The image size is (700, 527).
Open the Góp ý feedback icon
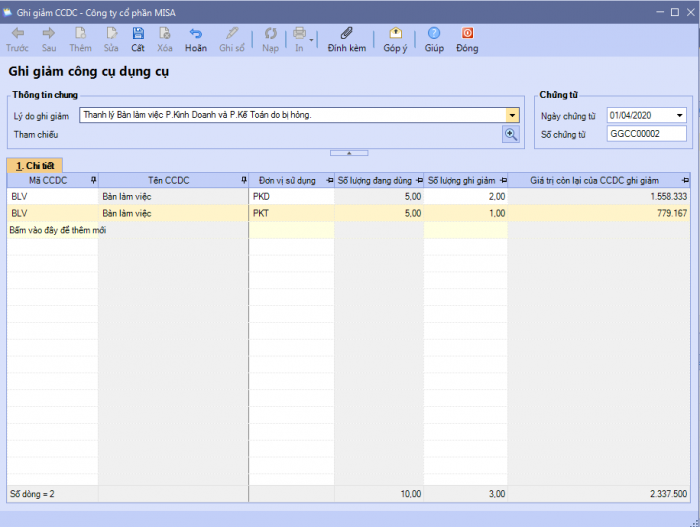point(396,33)
